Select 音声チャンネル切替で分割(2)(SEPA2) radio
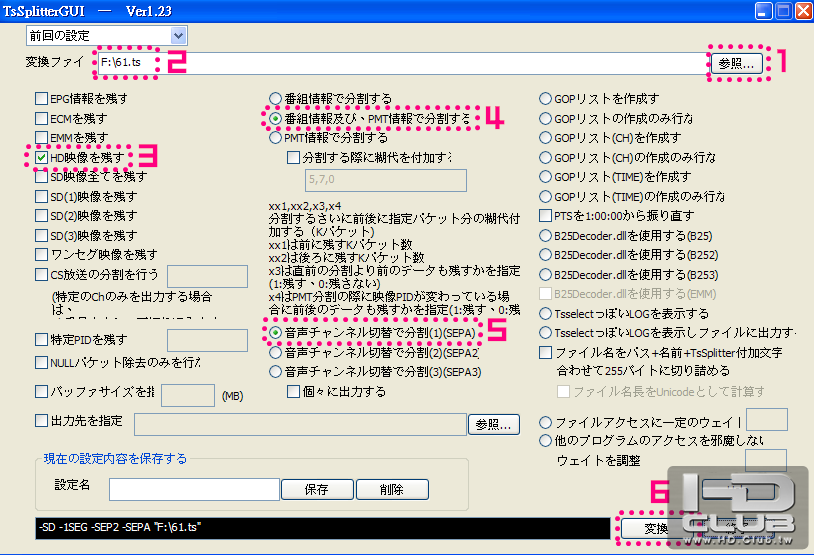Viewport: 814px width, 555px height. [x=275, y=353]
